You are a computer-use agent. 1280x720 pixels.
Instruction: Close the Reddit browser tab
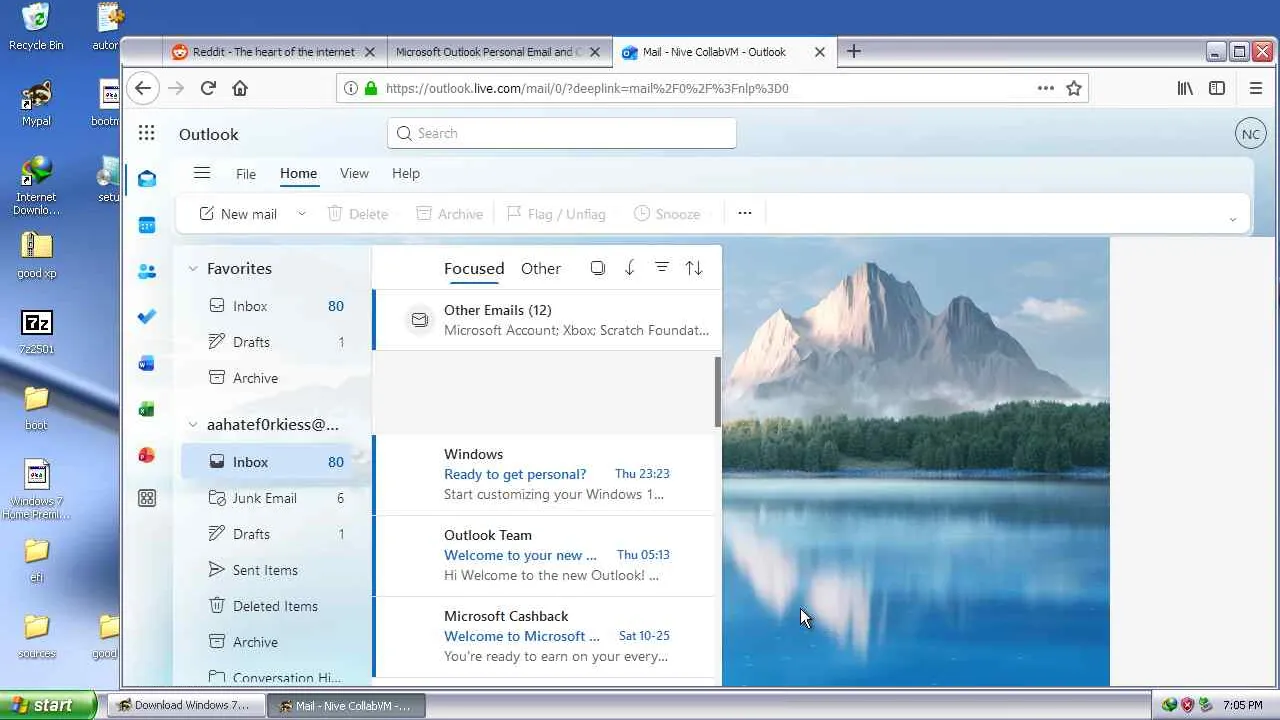pyautogui.click(x=370, y=52)
